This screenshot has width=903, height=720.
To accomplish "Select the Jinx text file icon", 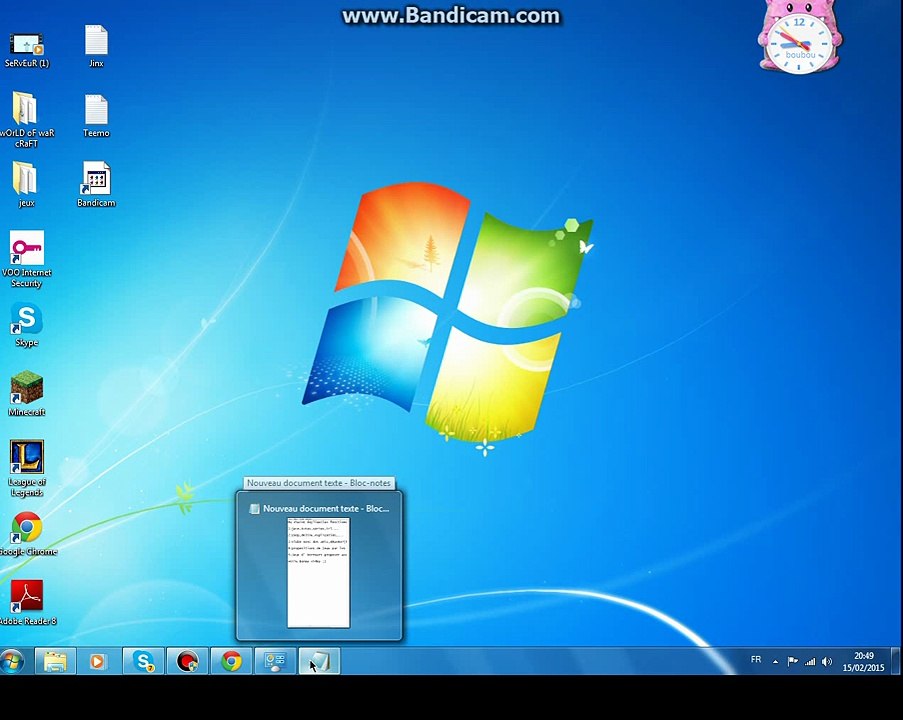I will (x=96, y=46).
